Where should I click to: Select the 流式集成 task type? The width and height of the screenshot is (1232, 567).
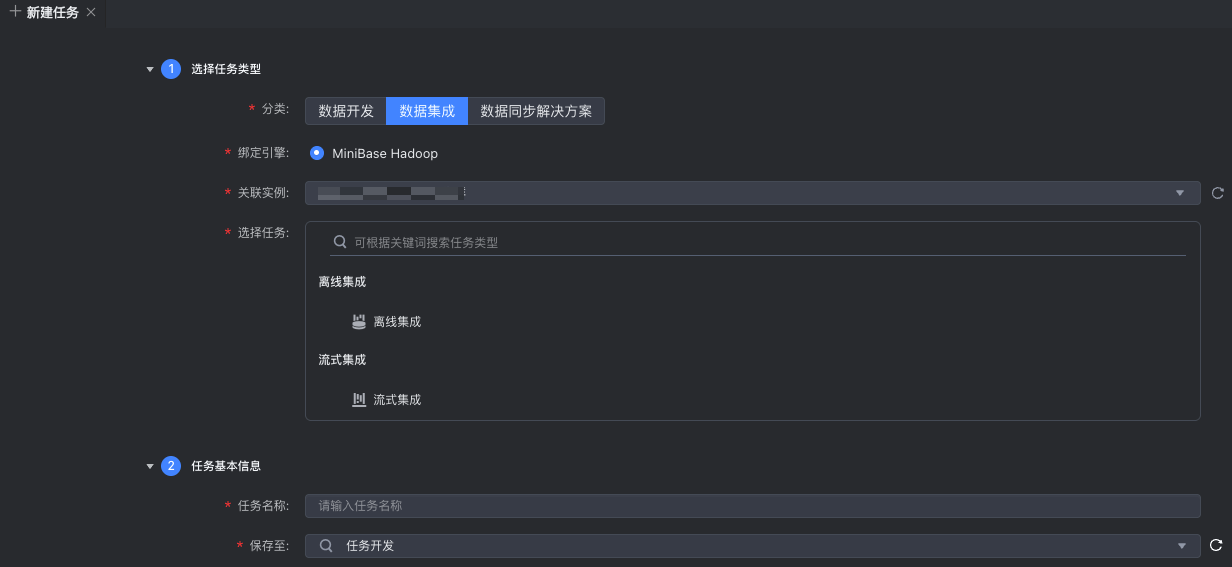[397, 399]
